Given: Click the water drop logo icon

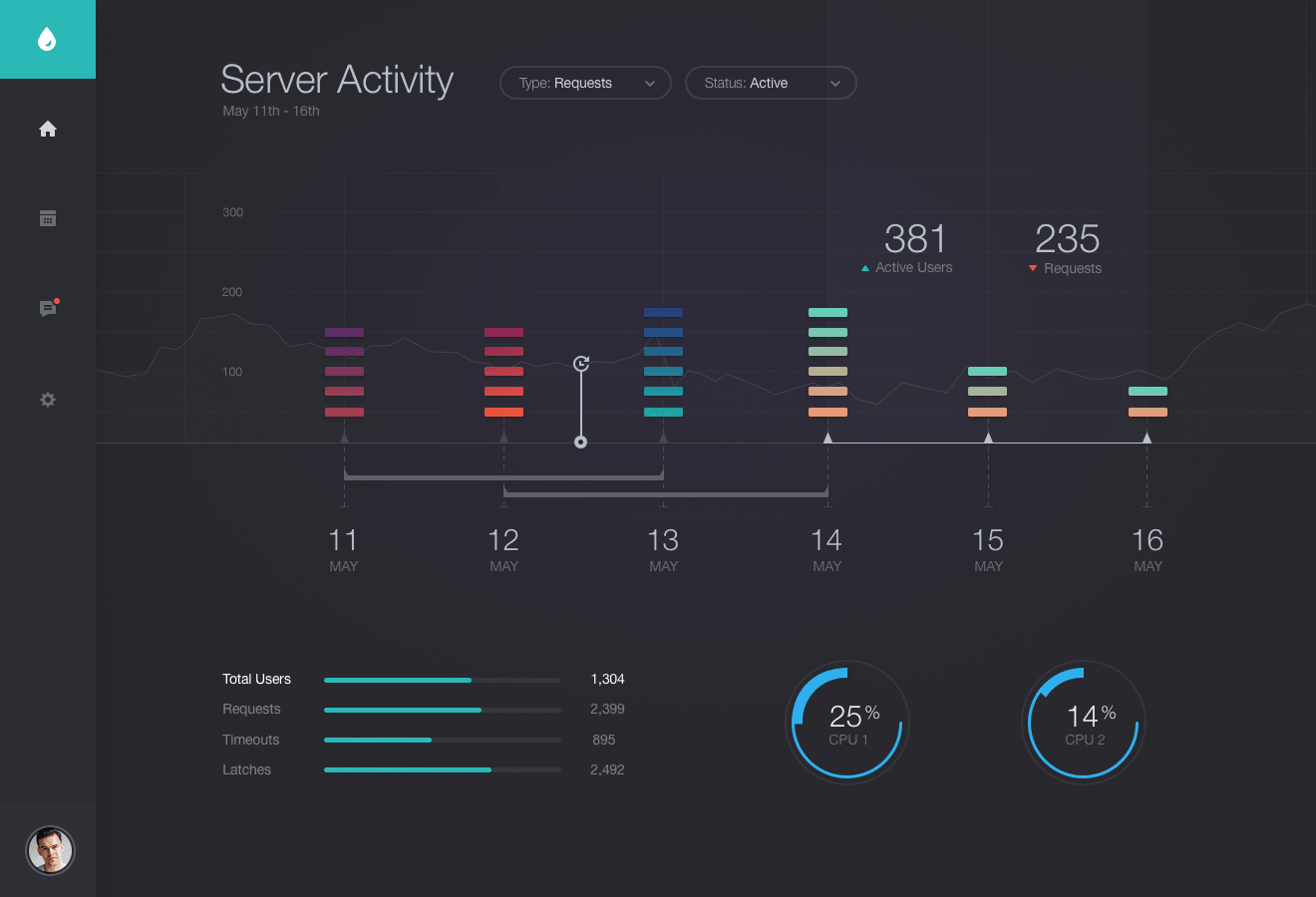Looking at the screenshot, I should click(47, 40).
